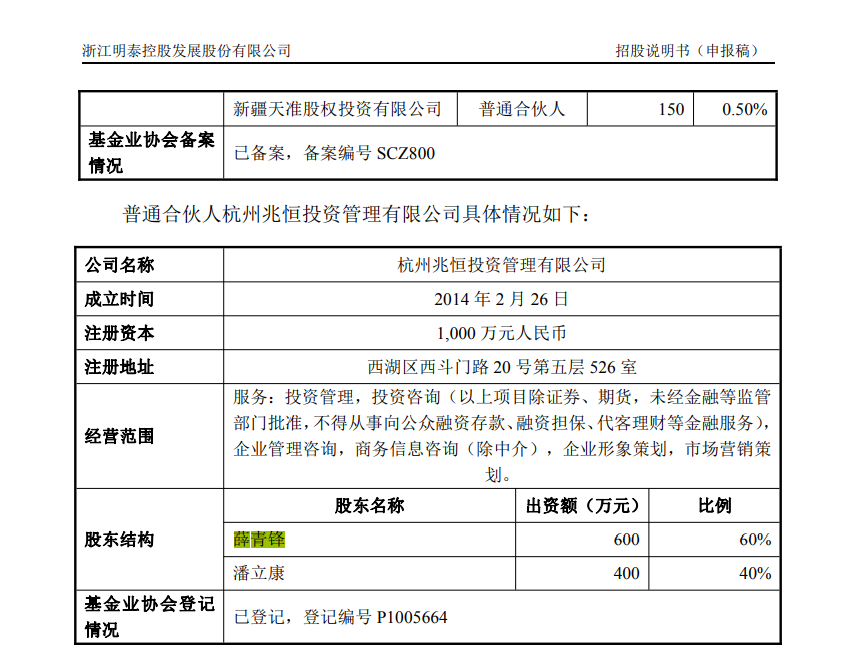Click the 经营范围 row label

point(119,436)
